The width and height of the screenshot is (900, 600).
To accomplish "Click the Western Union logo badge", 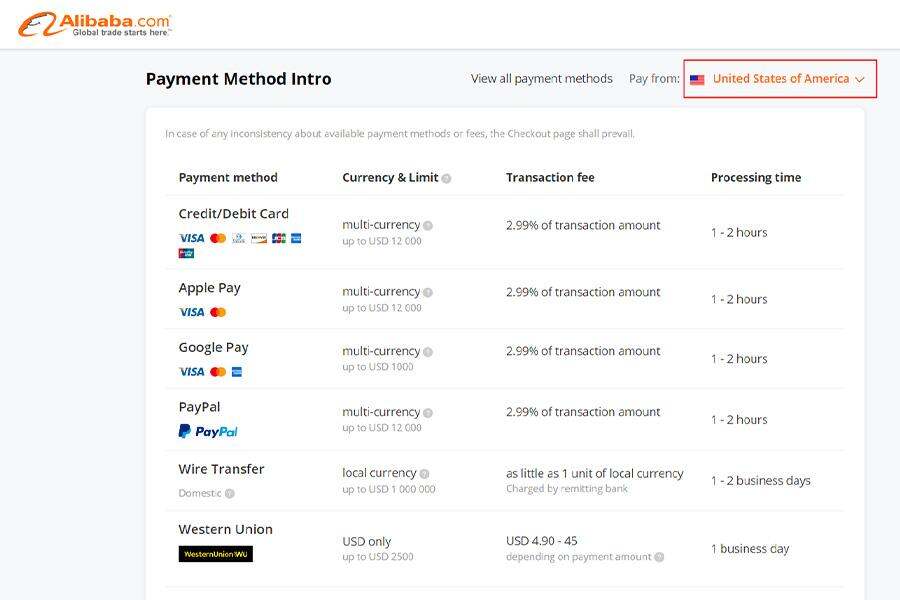I will [215, 554].
